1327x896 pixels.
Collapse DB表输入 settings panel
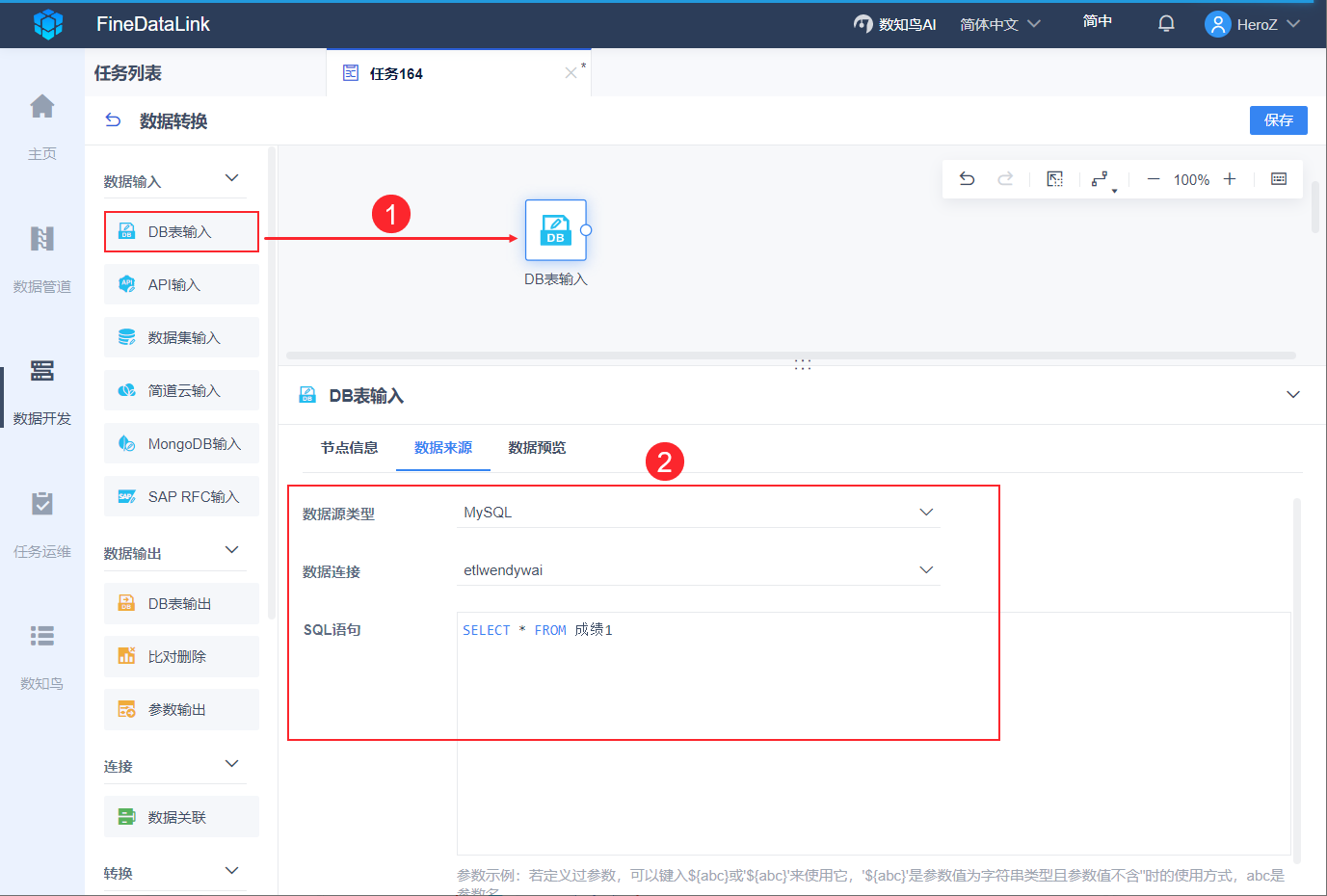click(x=1293, y=395)
